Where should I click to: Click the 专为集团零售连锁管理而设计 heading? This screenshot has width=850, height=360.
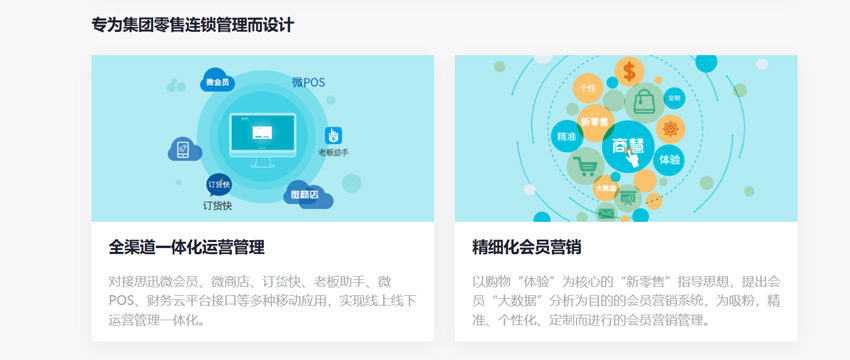click(x=192, y=25)
